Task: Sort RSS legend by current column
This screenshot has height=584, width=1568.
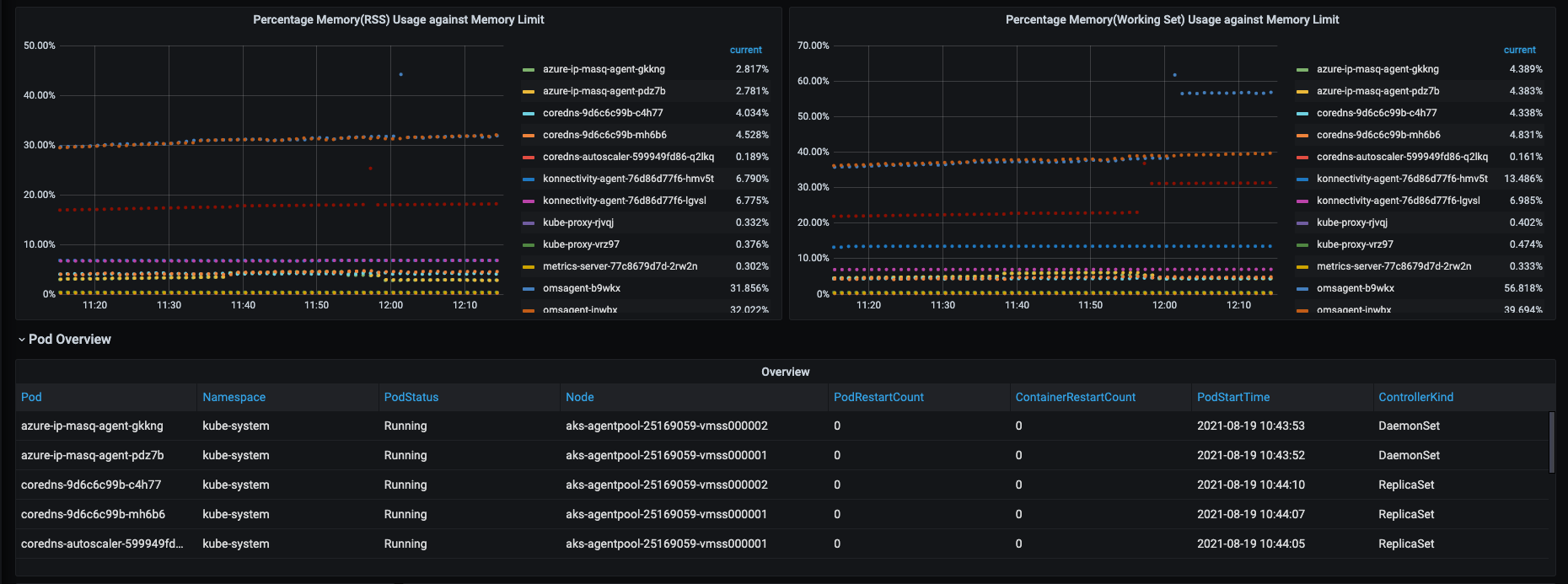Action: [745, 50]
